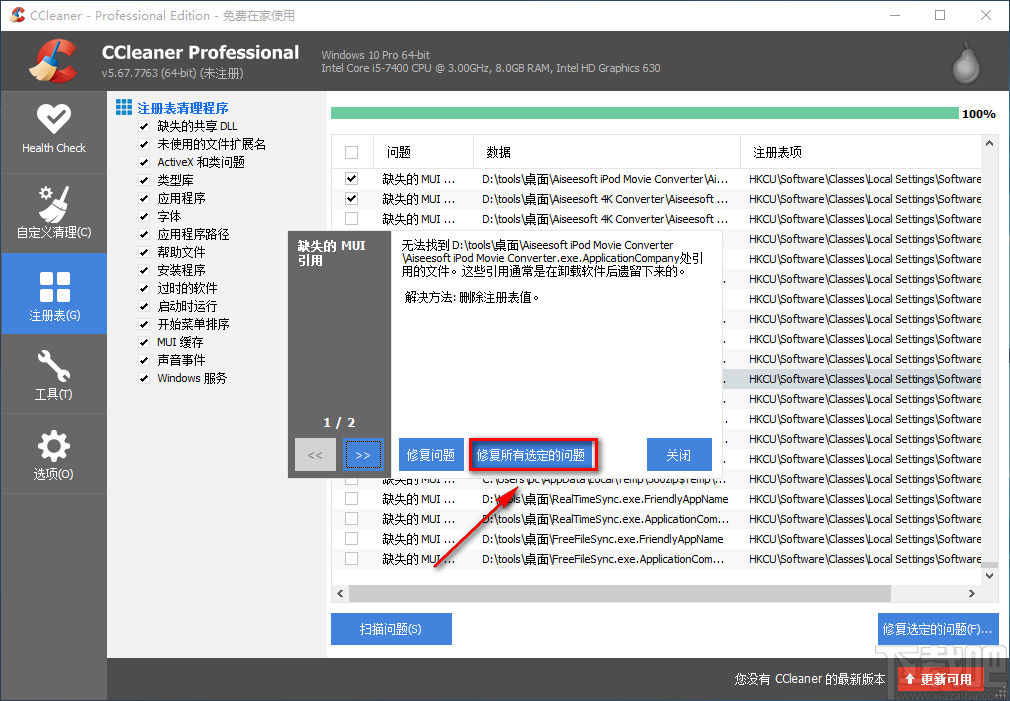Image resolution: width=1010 pixels, height=701 pixels.
Task: Toggle the MUI 缓存 checkbox
Action: click(143, 342)
